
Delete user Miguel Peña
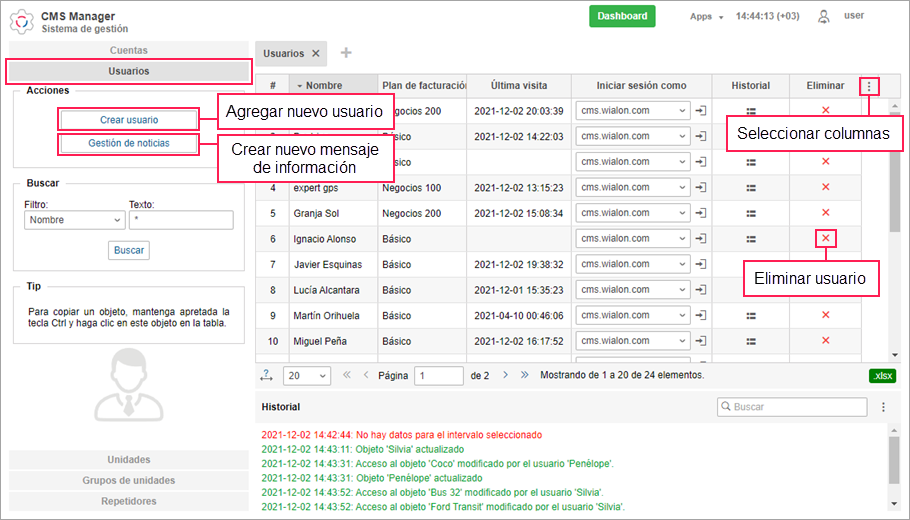[x=826, y=340]
